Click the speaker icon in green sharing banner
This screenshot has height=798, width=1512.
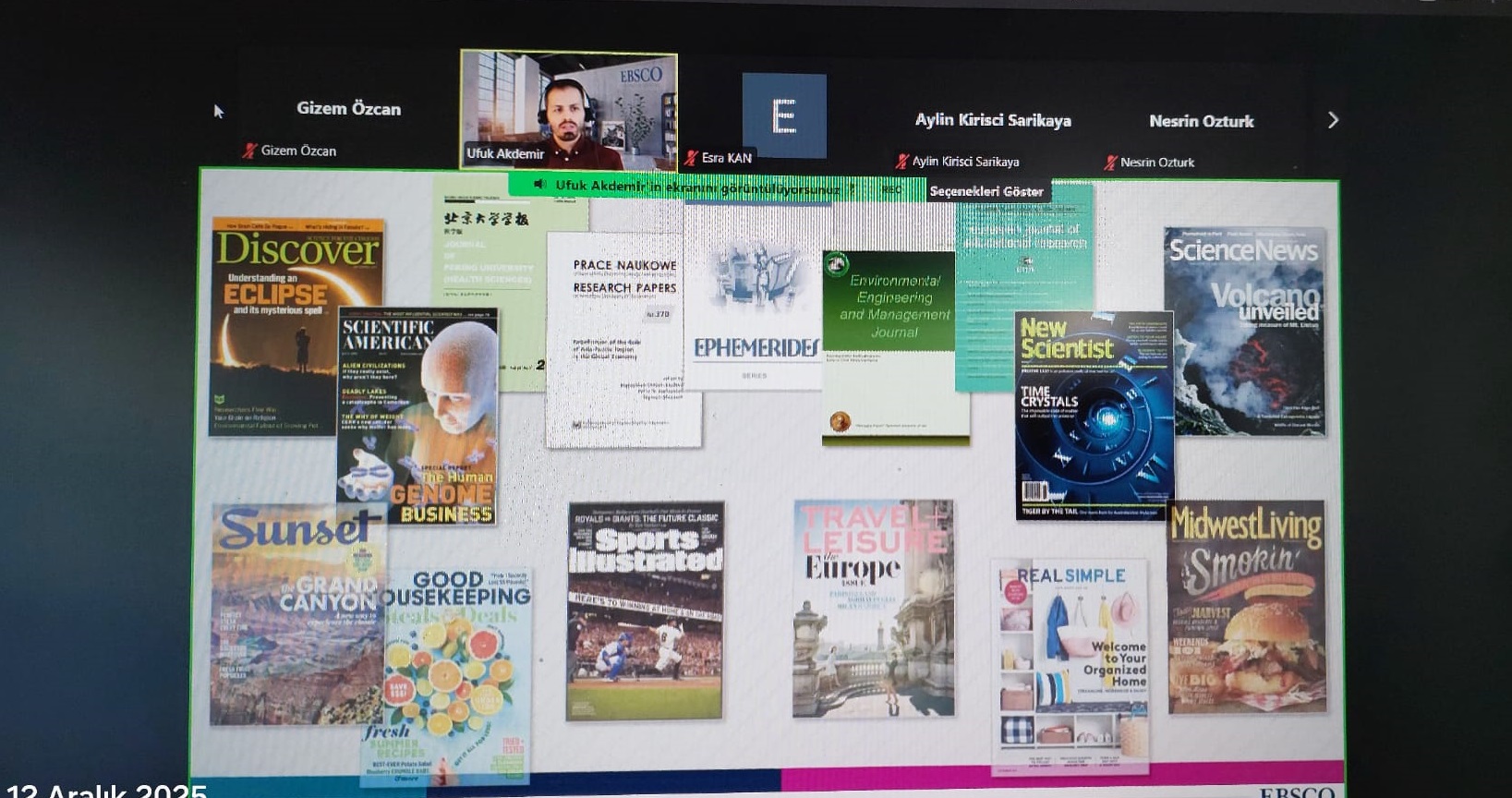pos(540,185)
